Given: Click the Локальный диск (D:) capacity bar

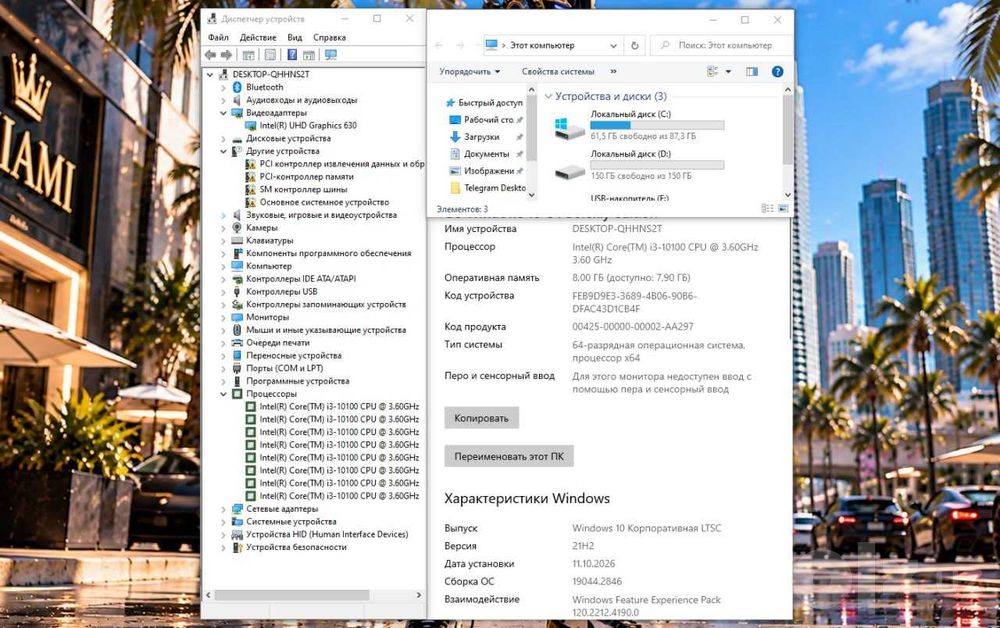Looking at the screenshot, I should [x=657, y=165].
